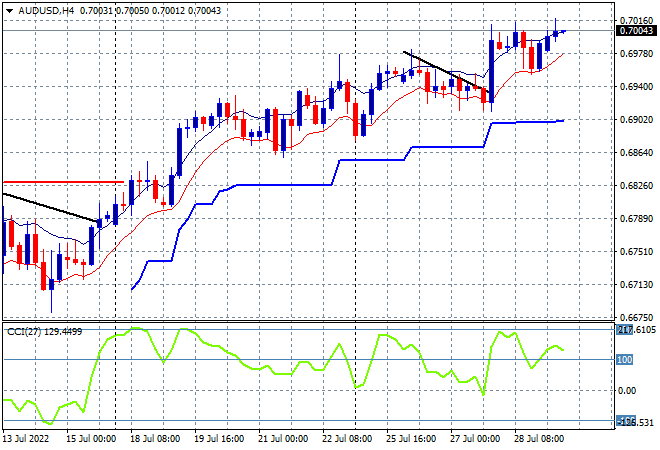Select price scale level 0.69020
The image size is (660, 450).
[x=636, y=120]
